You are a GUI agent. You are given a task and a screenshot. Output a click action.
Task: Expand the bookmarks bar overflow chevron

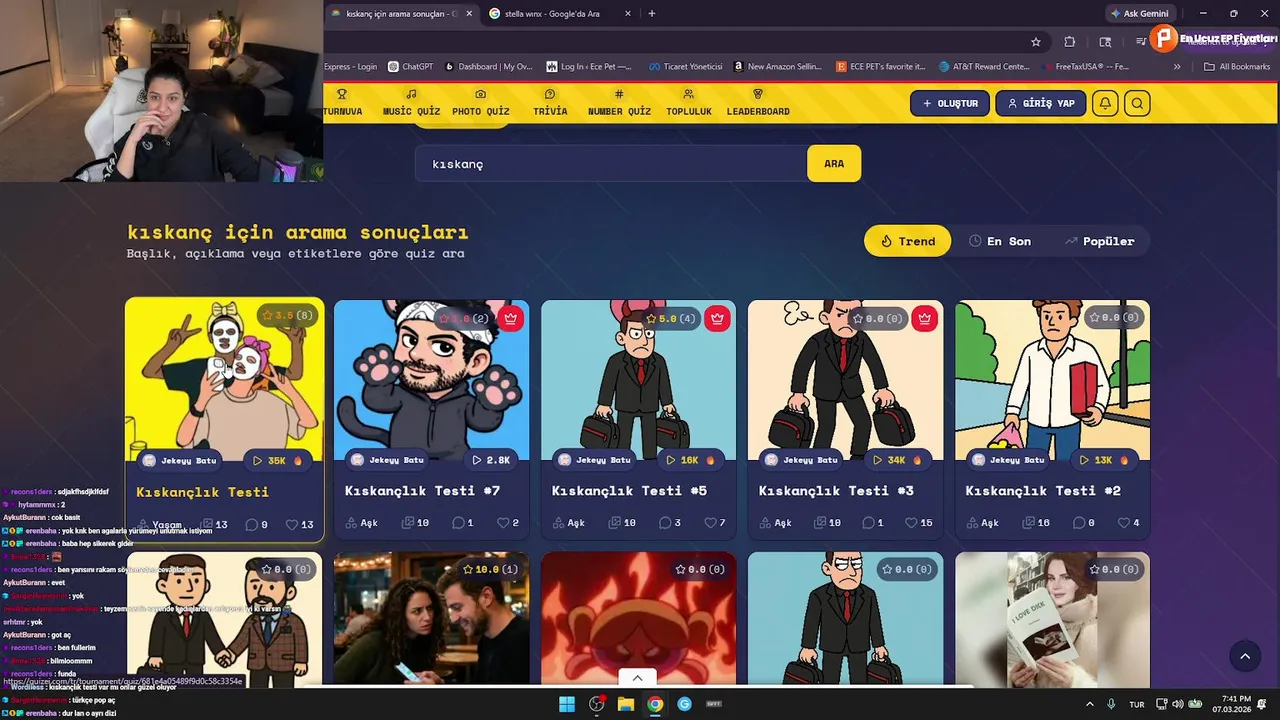click(1177, 66)
